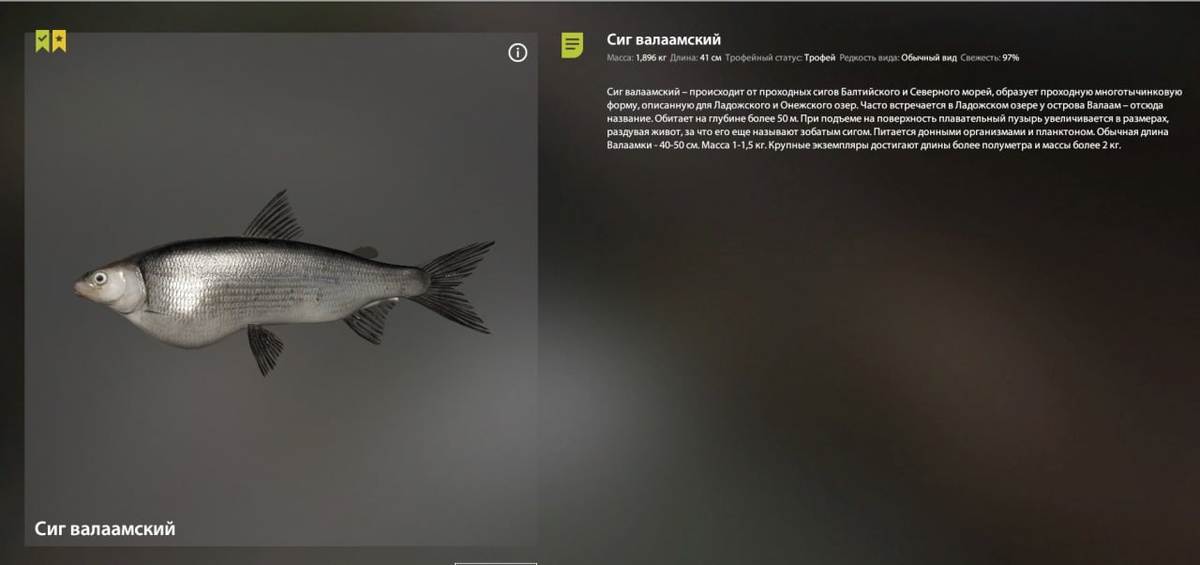The width and height of the screenshot is (1200, 565).
Task: Select the Сиг валаамский fish model
Action: (284, 283)
